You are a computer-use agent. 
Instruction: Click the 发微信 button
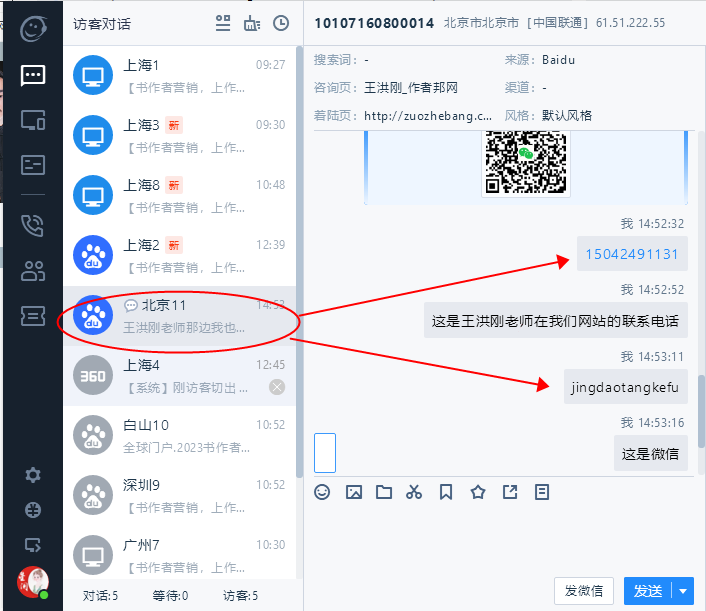click(x=583, y=591)
